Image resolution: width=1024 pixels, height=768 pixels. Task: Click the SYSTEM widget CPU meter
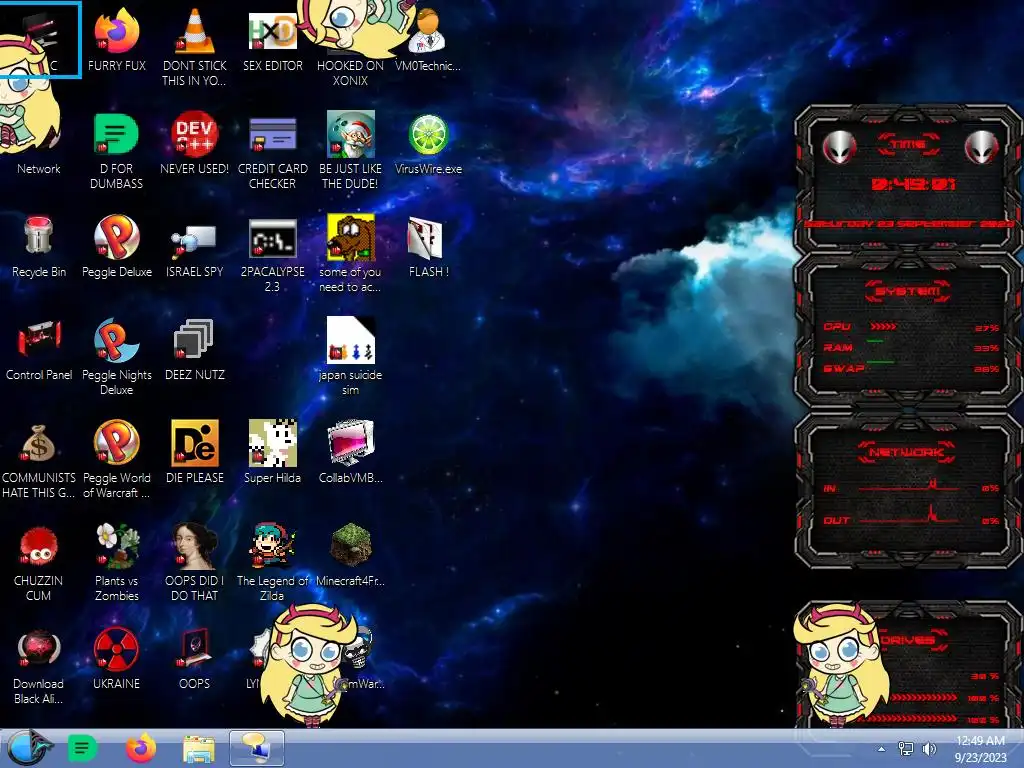[911, 327]
